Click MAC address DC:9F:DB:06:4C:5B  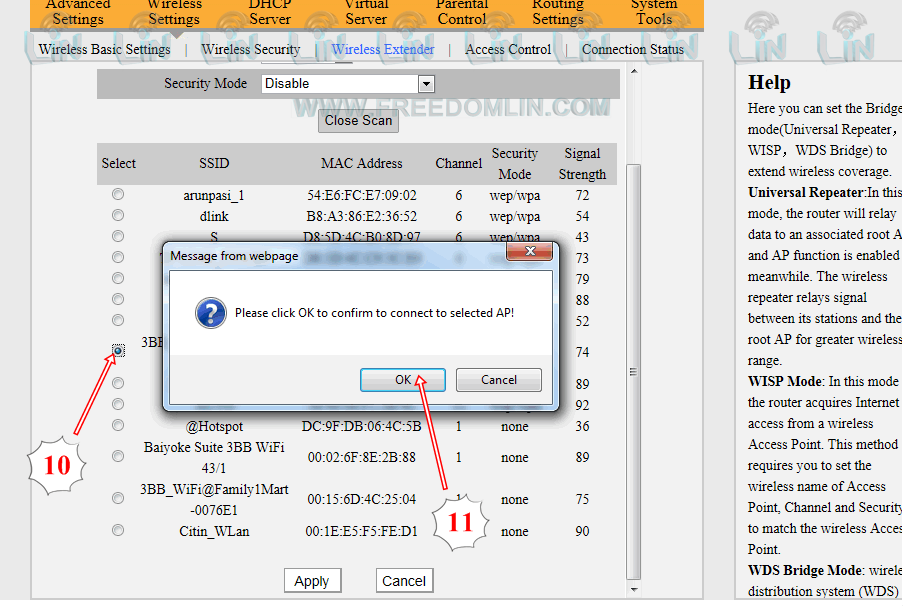(x=362, y=426)
